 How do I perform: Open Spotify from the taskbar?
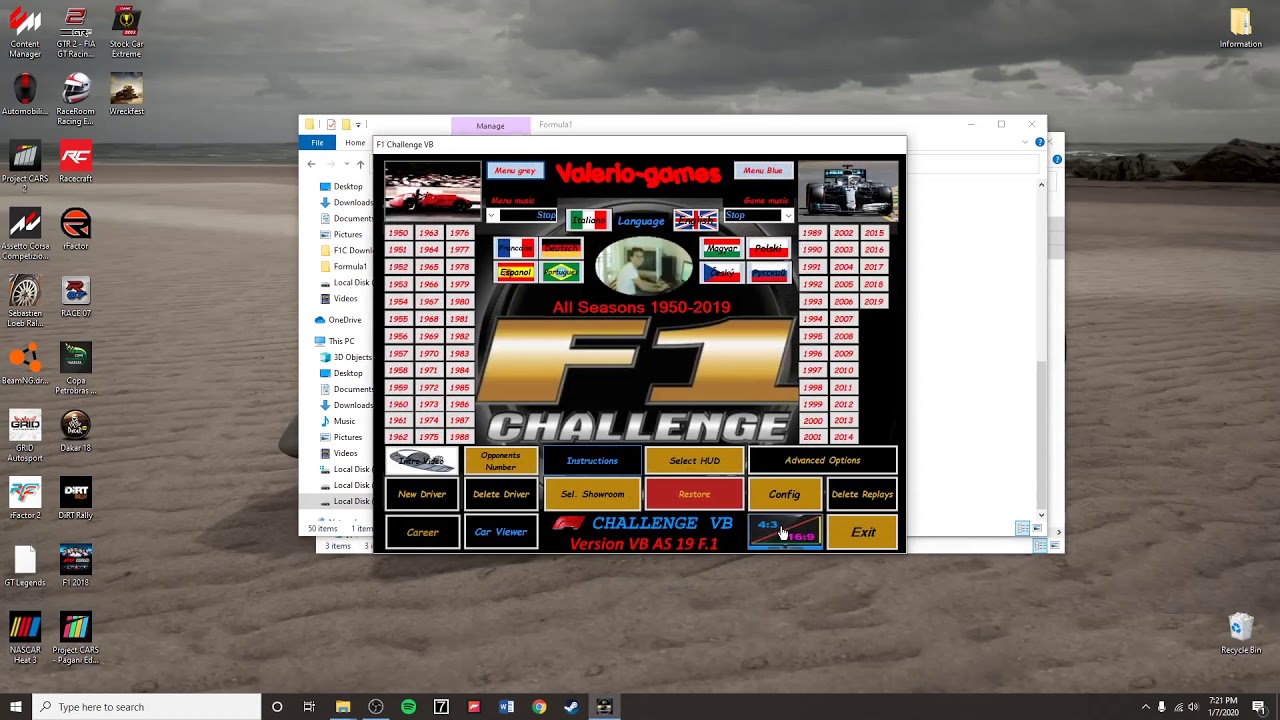coord(408,707)
